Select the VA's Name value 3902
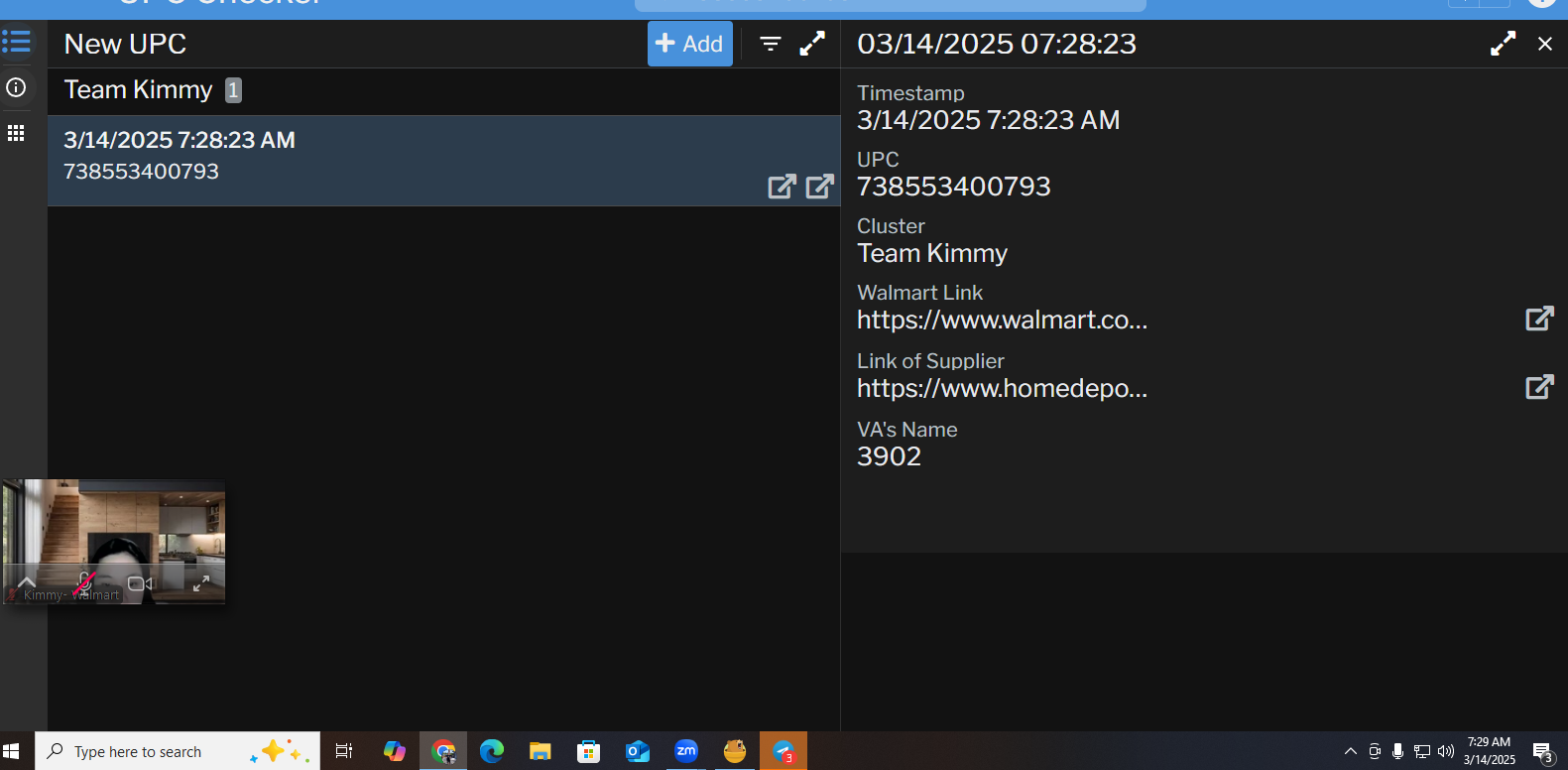This screenshot has width=1568, height=770. click(x=890, y=456)
